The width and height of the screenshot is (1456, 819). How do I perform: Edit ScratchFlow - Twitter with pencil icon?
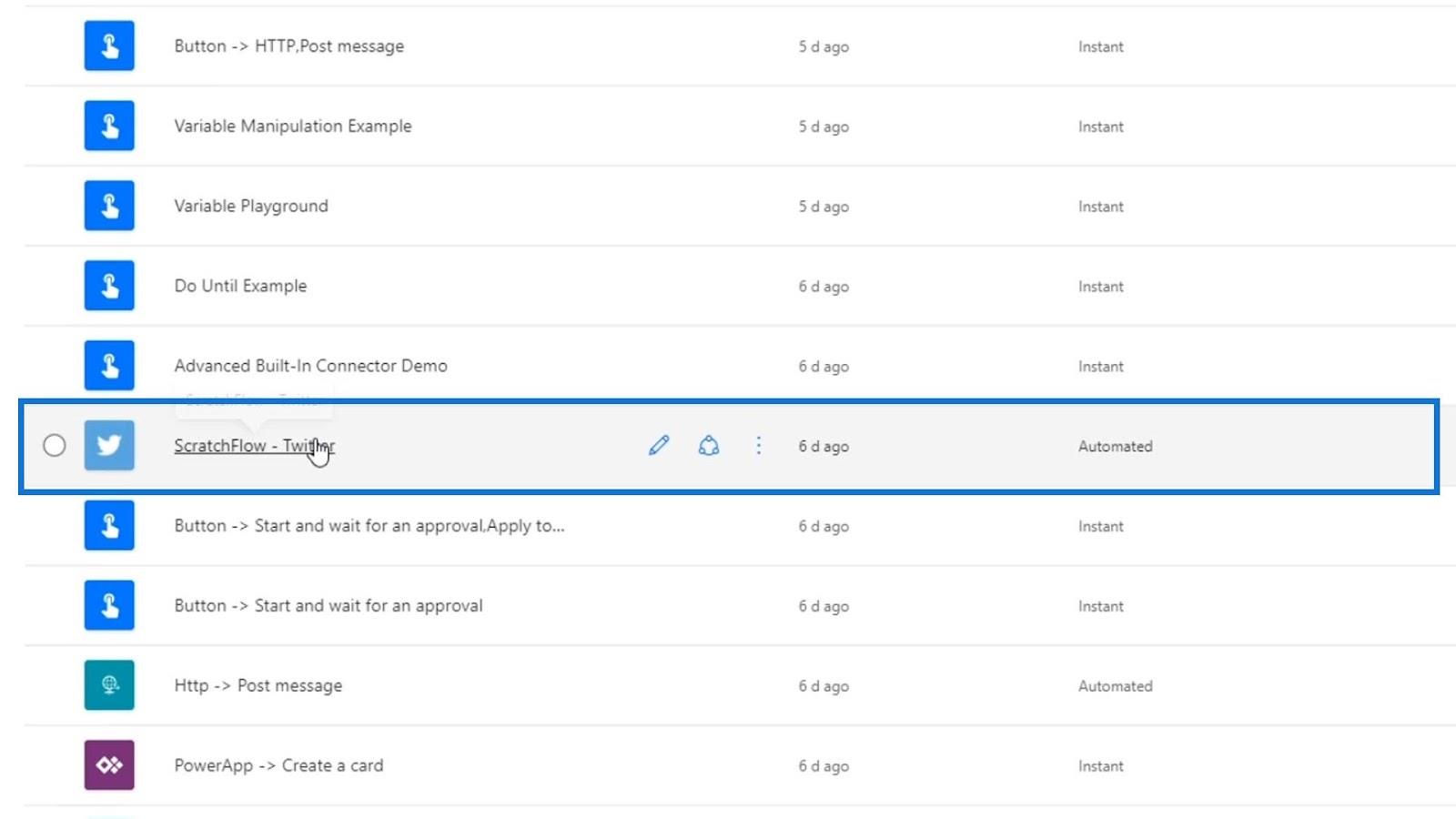point(659,446)
